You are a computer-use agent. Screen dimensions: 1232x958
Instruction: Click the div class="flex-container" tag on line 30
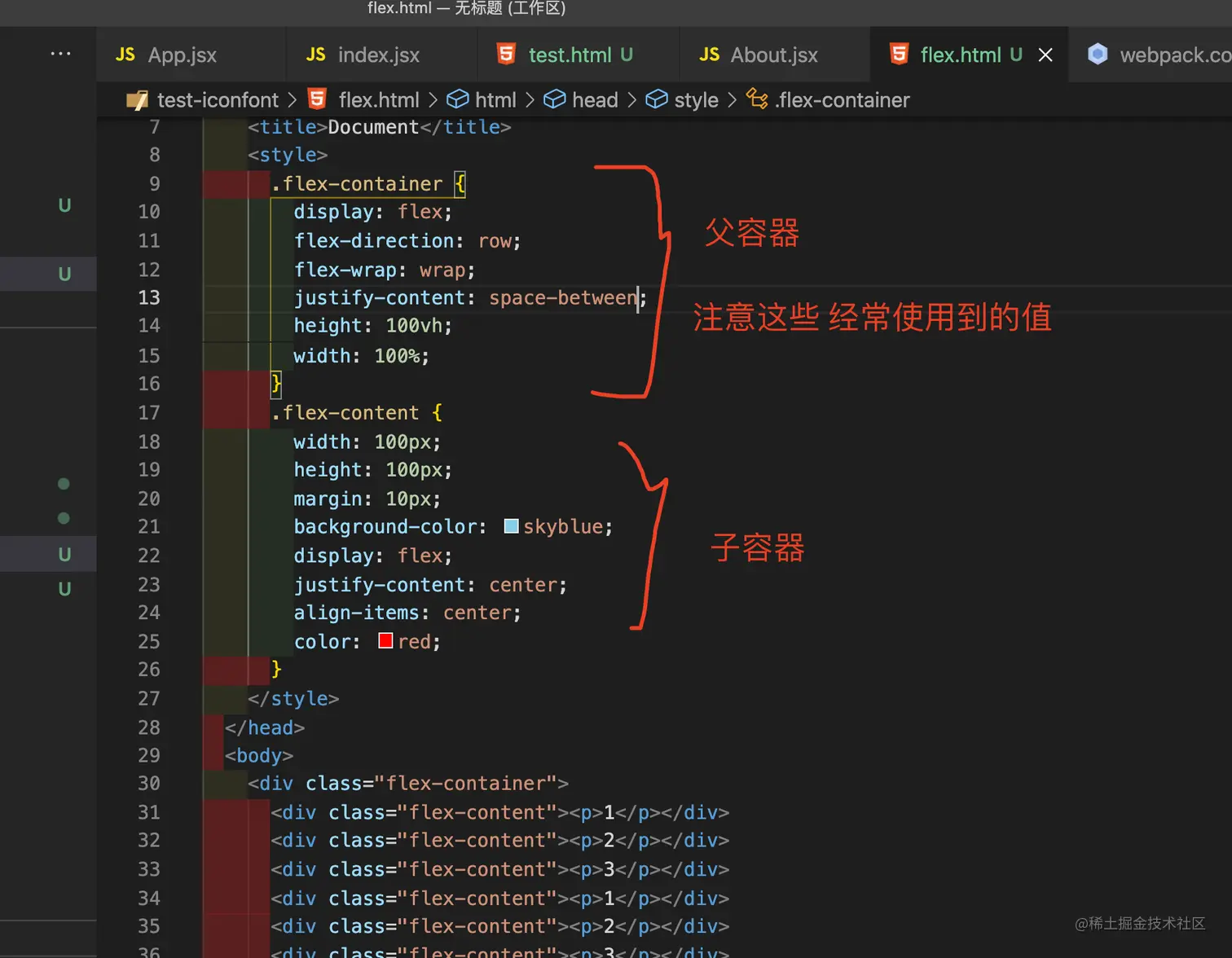point(408,784)
